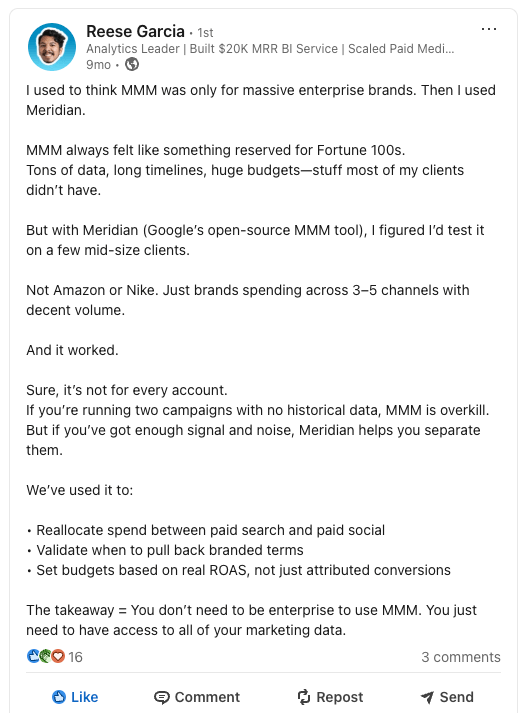Open the Reese Garcia name link
Viewport: 526px width, 713px height.
pyautogui.click(x=135, y=31)
